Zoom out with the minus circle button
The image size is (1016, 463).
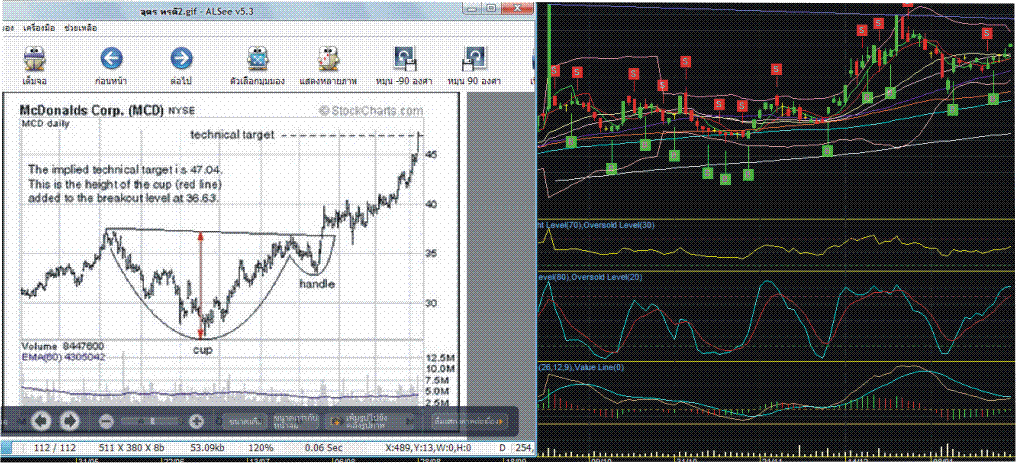click(106, 422)
